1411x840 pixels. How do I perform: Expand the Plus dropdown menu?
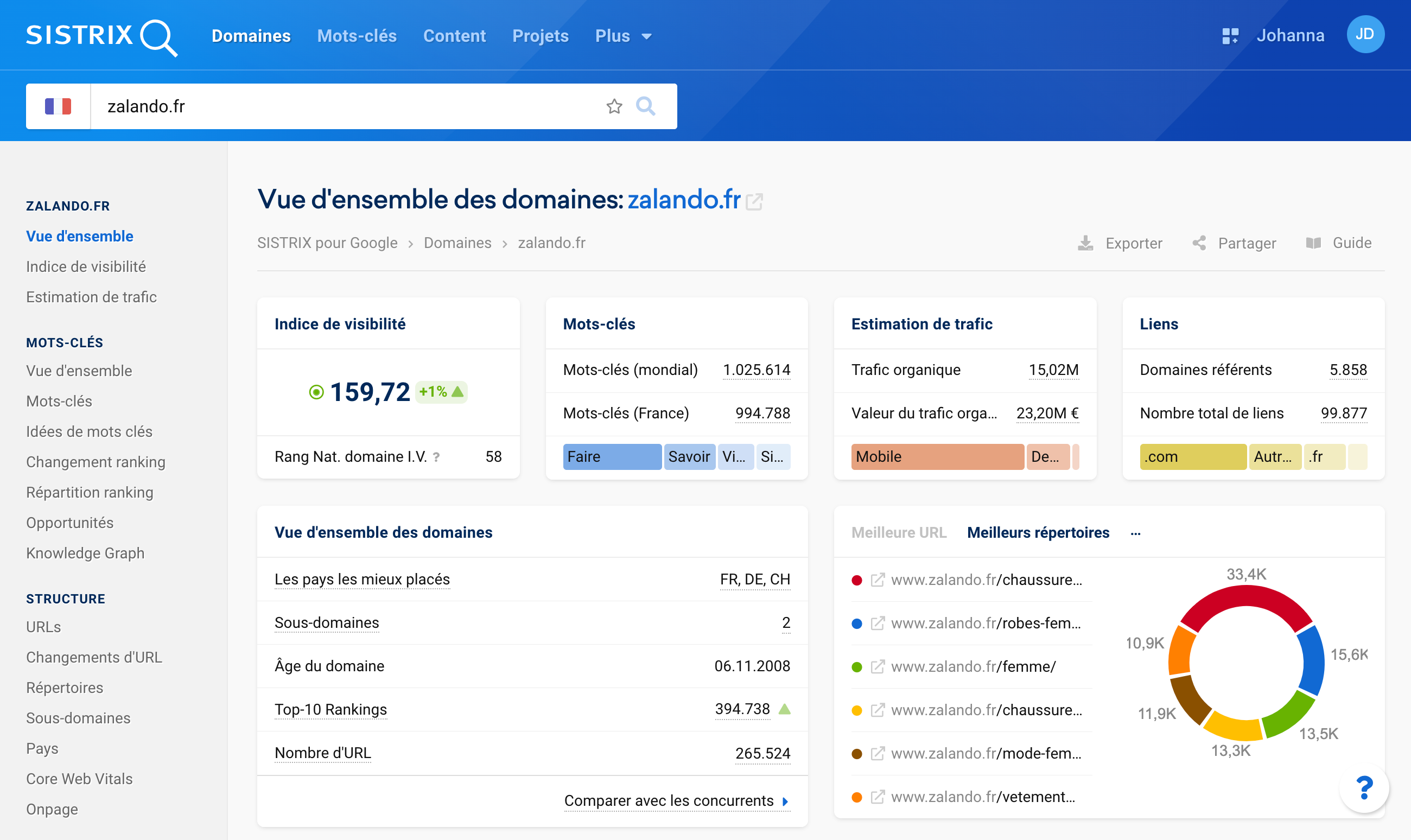click(623, 36)
